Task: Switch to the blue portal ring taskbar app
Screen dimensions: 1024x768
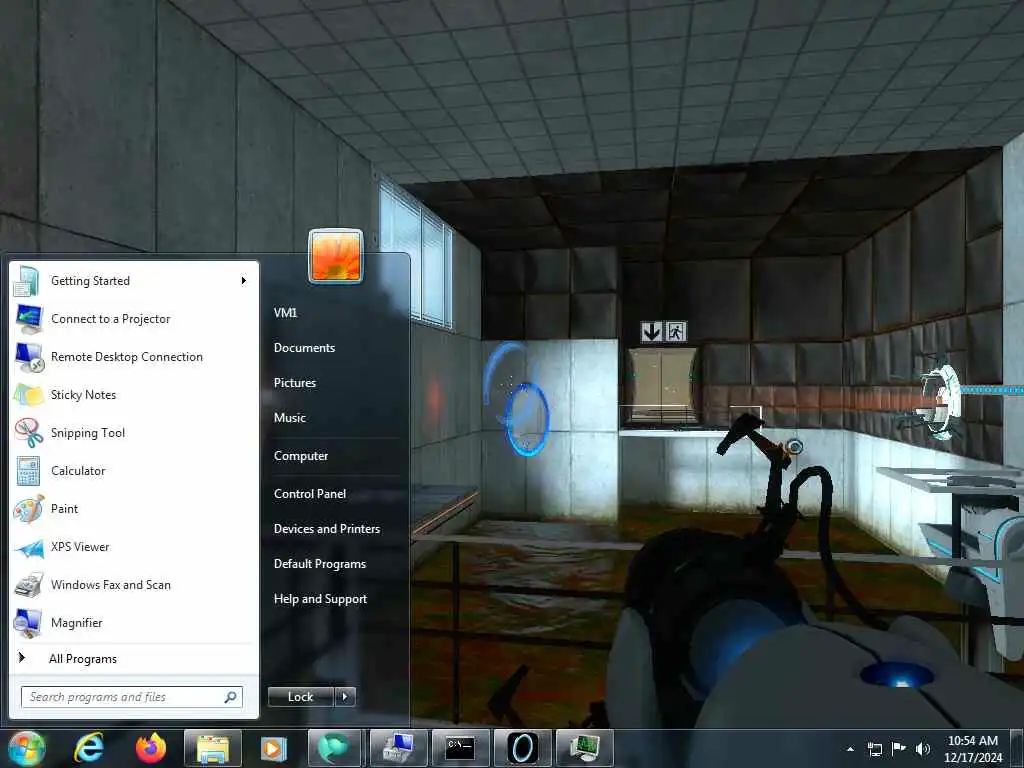Action: (x=522, y=748)
